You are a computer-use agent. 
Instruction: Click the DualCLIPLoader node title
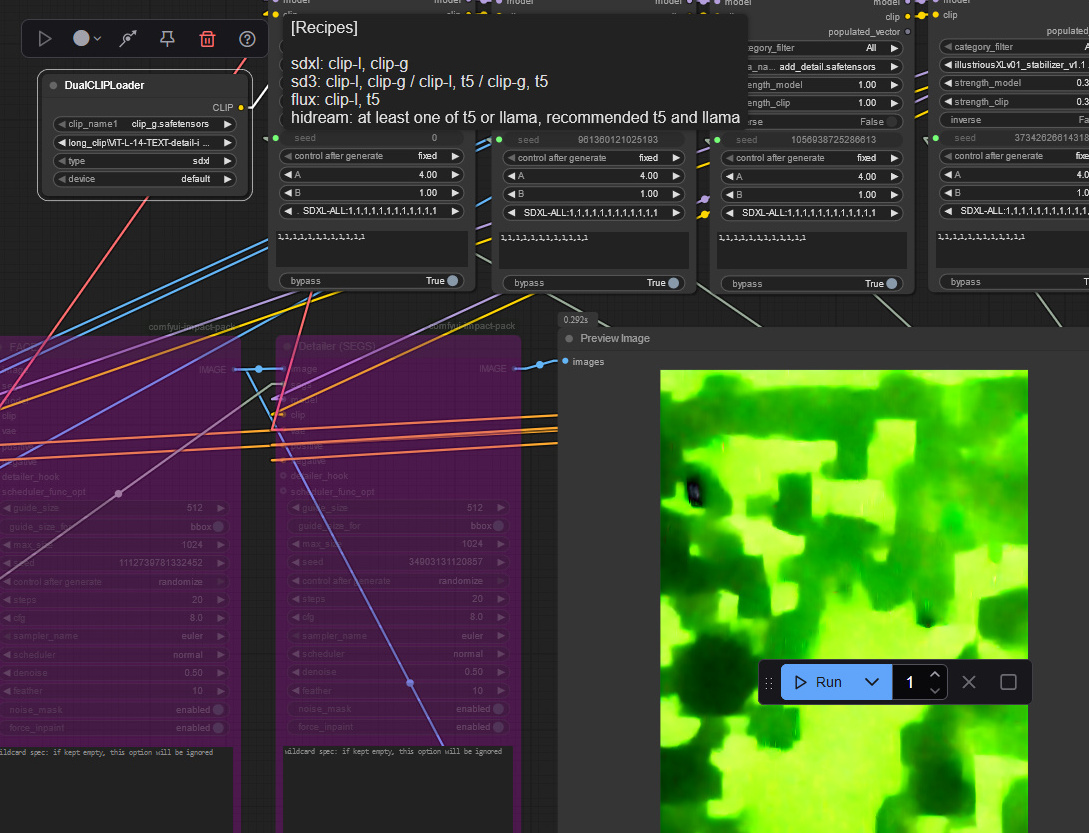click(x=104, y=85)
